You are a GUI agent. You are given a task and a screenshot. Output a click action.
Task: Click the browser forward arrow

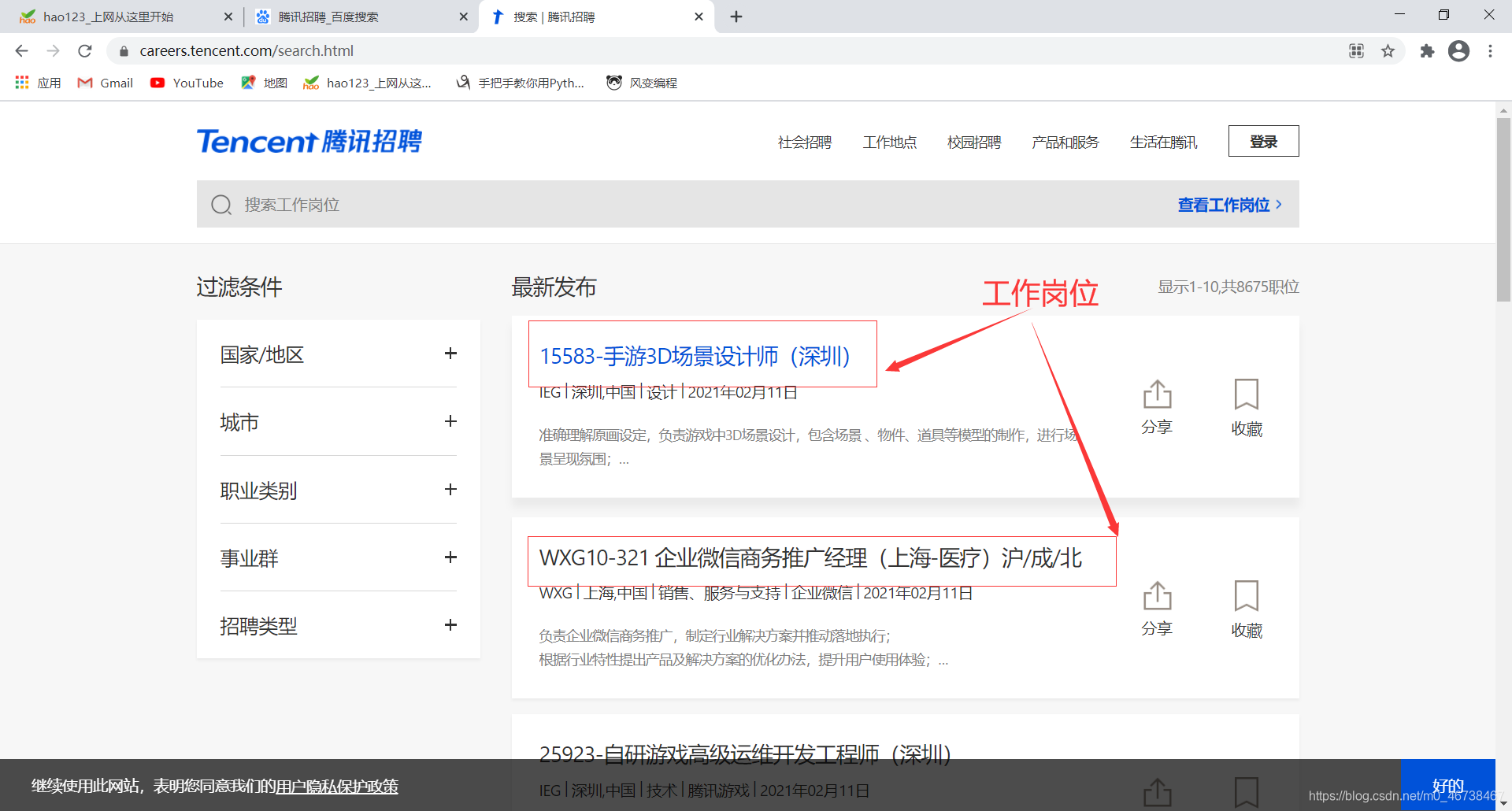[x=53, y=51]
